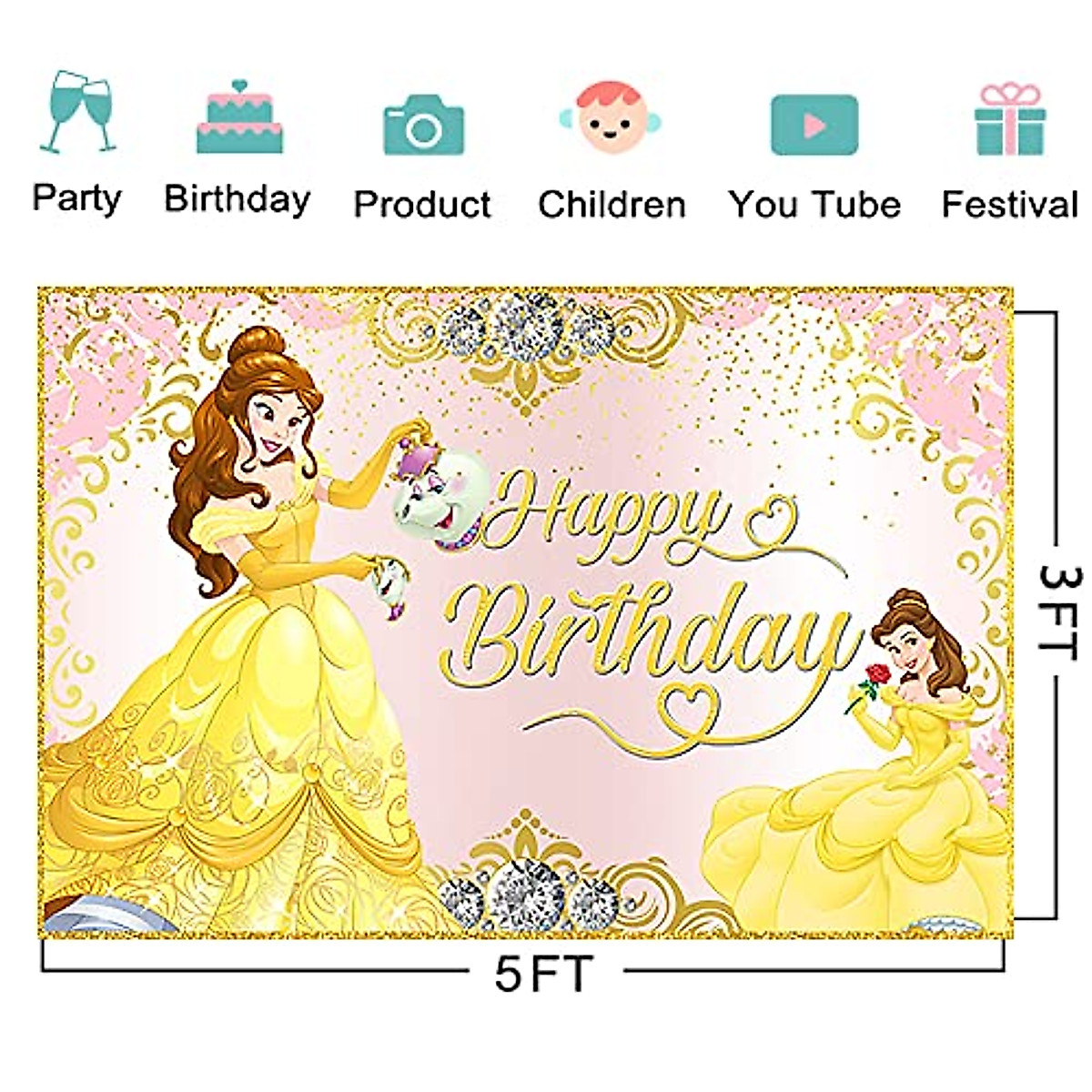Click the 3FT height dimension label
Screen dimensions: 1092x1092
coord(1060,610)
